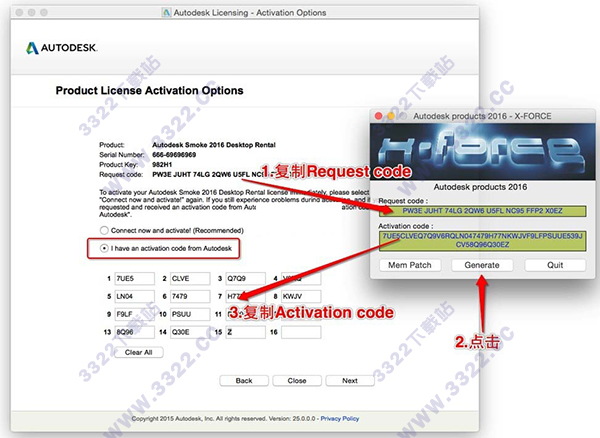The image size is (600, 438).
Task: Click Generate in the X-FORCE window
Action: coord(482,265)
